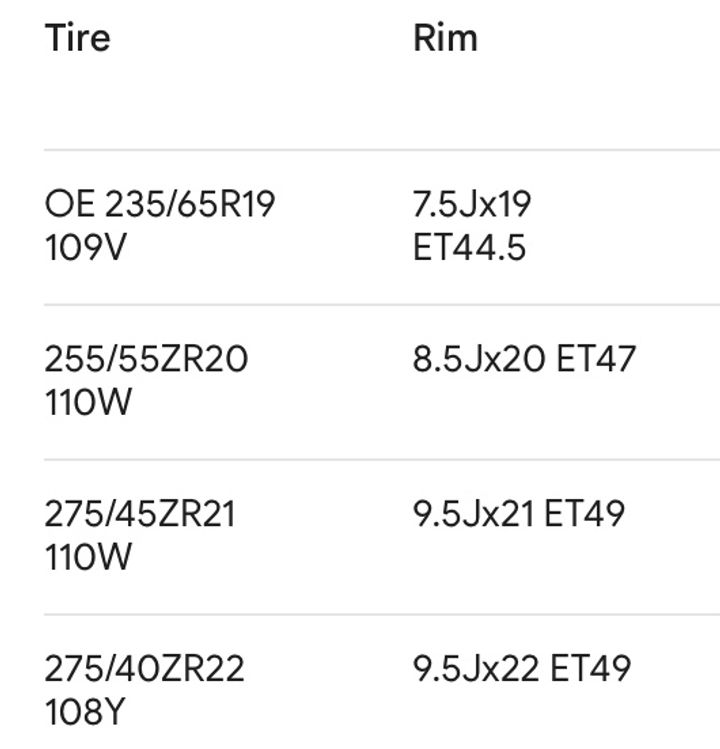Click the 108Y load rating
The width and height of the screenshot is (720, 749).
click(x=85, y=712)
